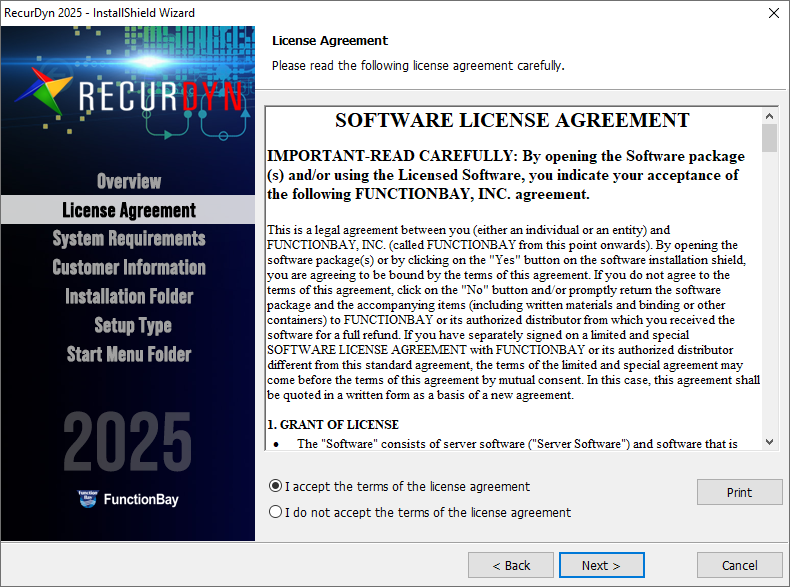The image size is (790, 587).
Task: Click the license scrollbar down arrow
Action: click(769, 442)
